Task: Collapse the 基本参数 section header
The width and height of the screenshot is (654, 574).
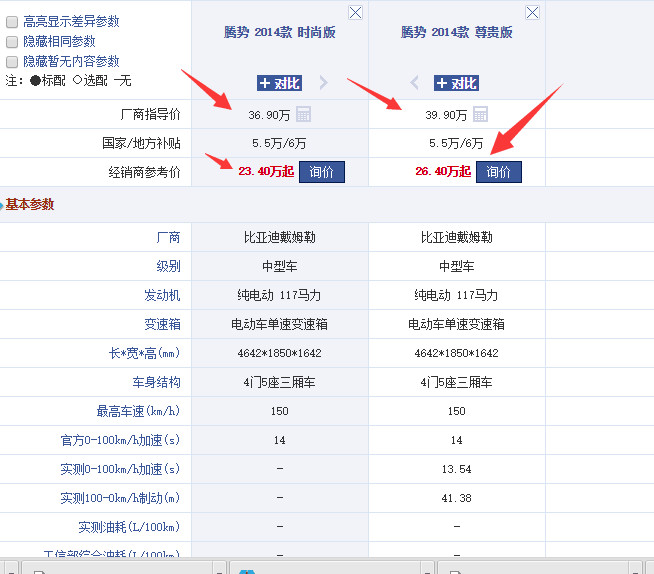Action: click(x=30, y=204)
